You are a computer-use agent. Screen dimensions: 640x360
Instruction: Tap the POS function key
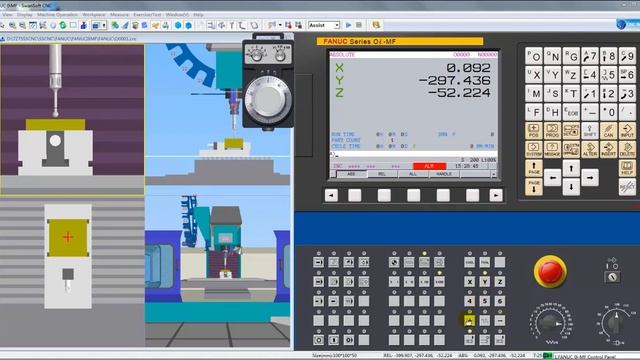click(x=534, y=131)
